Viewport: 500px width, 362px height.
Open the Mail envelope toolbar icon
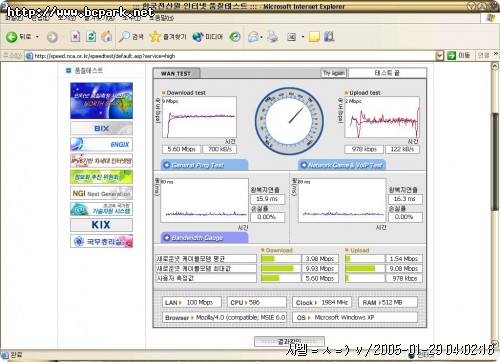click(x=253, y=37)
